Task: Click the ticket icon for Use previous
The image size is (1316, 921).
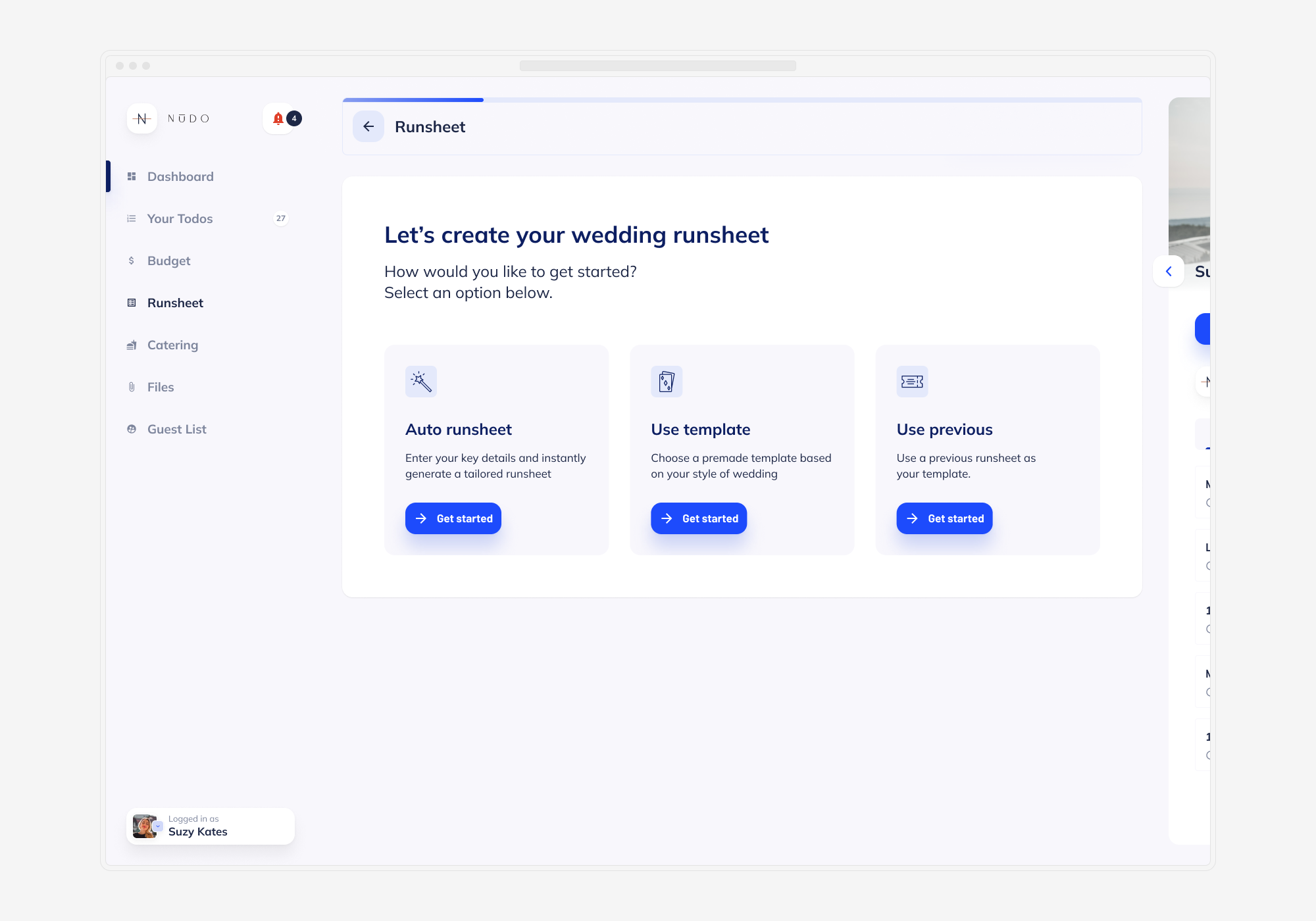Action: (912, 382)
